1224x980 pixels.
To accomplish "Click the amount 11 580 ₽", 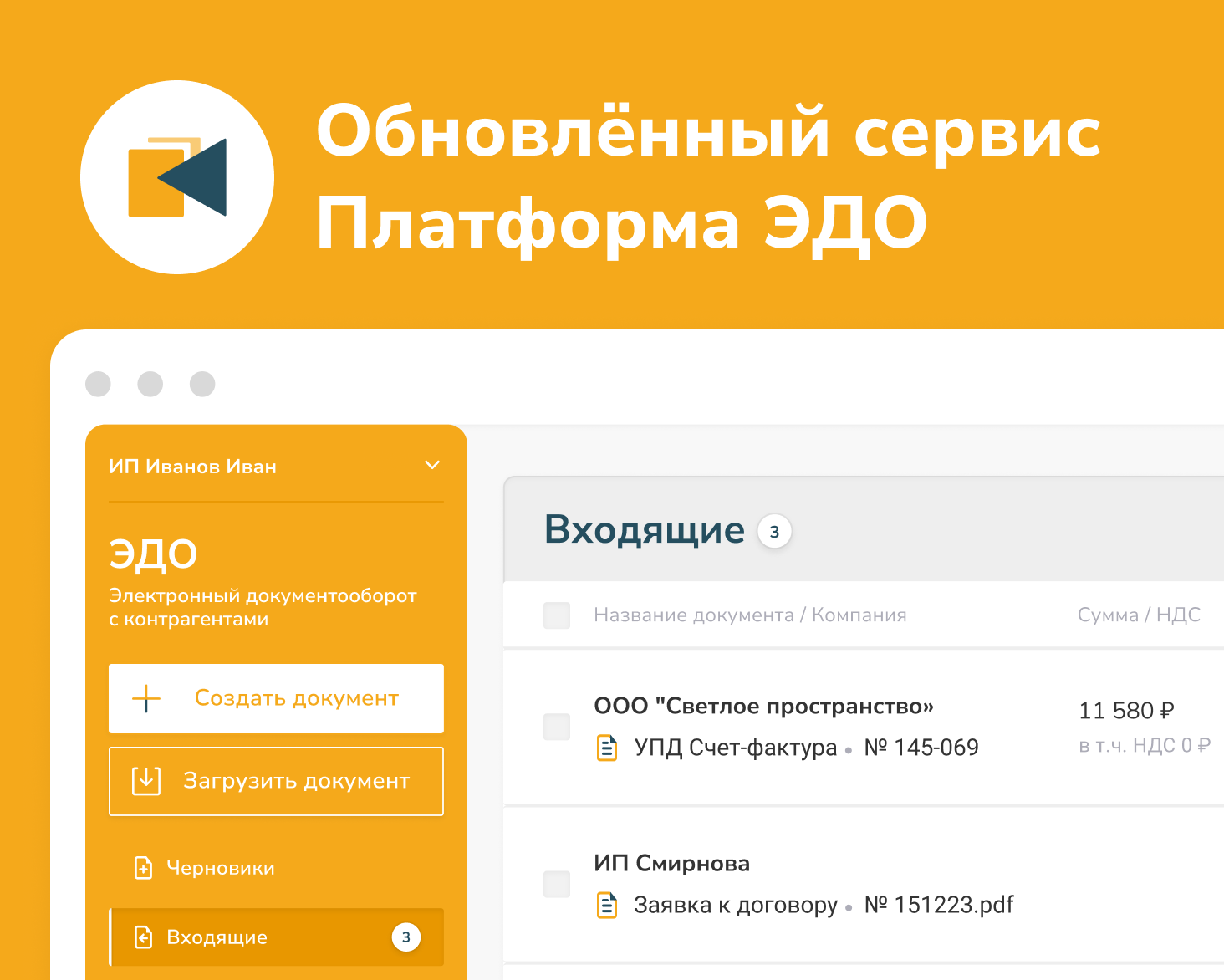I will pyautogui.click(x=1126, y=711).
